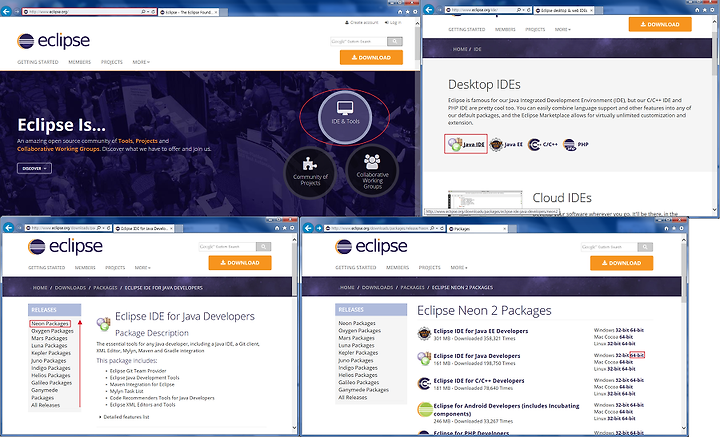Click HOME breadcrumb in Desktop IDEs window
This screenshot has width=720, height=437.
[460, 49]
